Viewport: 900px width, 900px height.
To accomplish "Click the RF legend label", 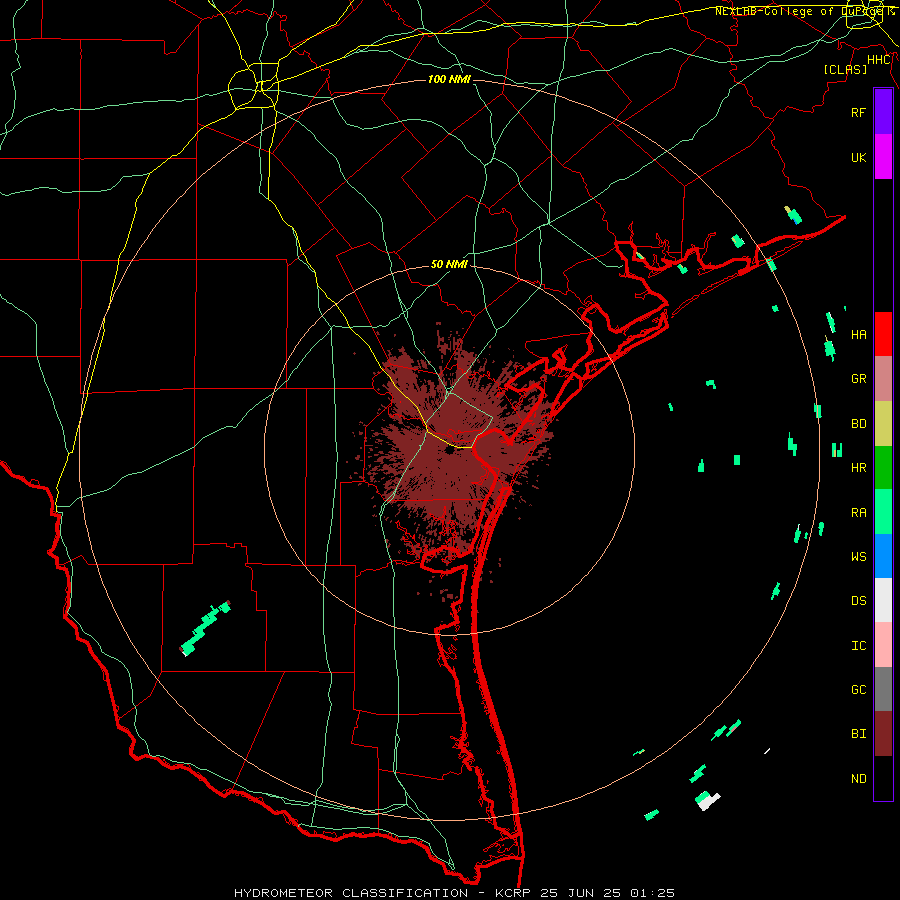I will tap(858, 112).
